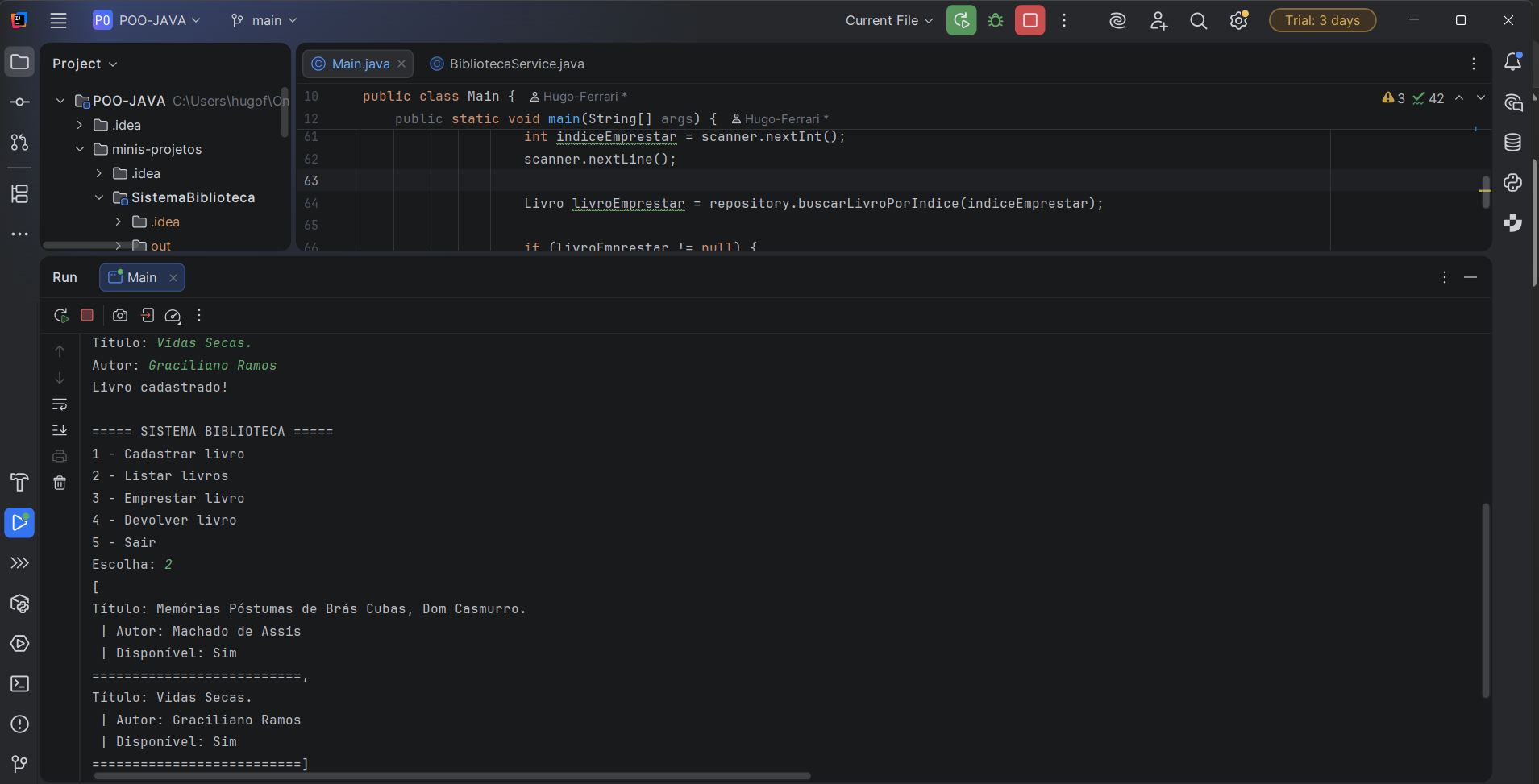Toggle scroll to end of console

[x=60, y=430]
